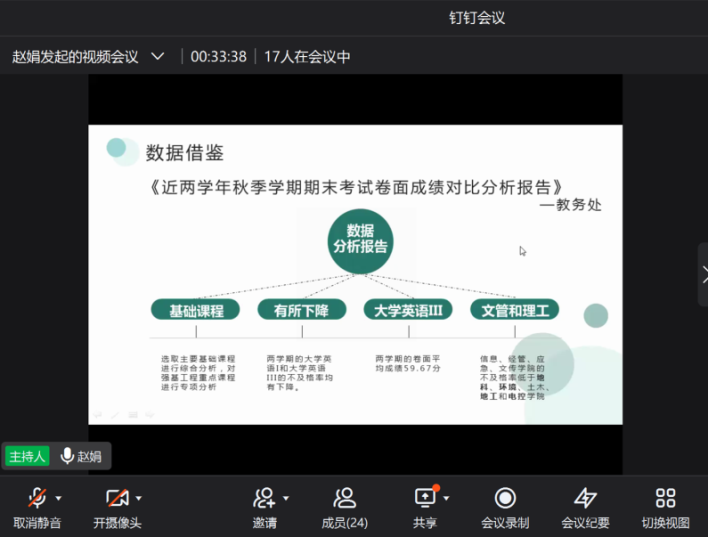This screenshot has height=537, width=708.
Task: Unmute the microphone (取消静音)
Action: tap(37, 498)
